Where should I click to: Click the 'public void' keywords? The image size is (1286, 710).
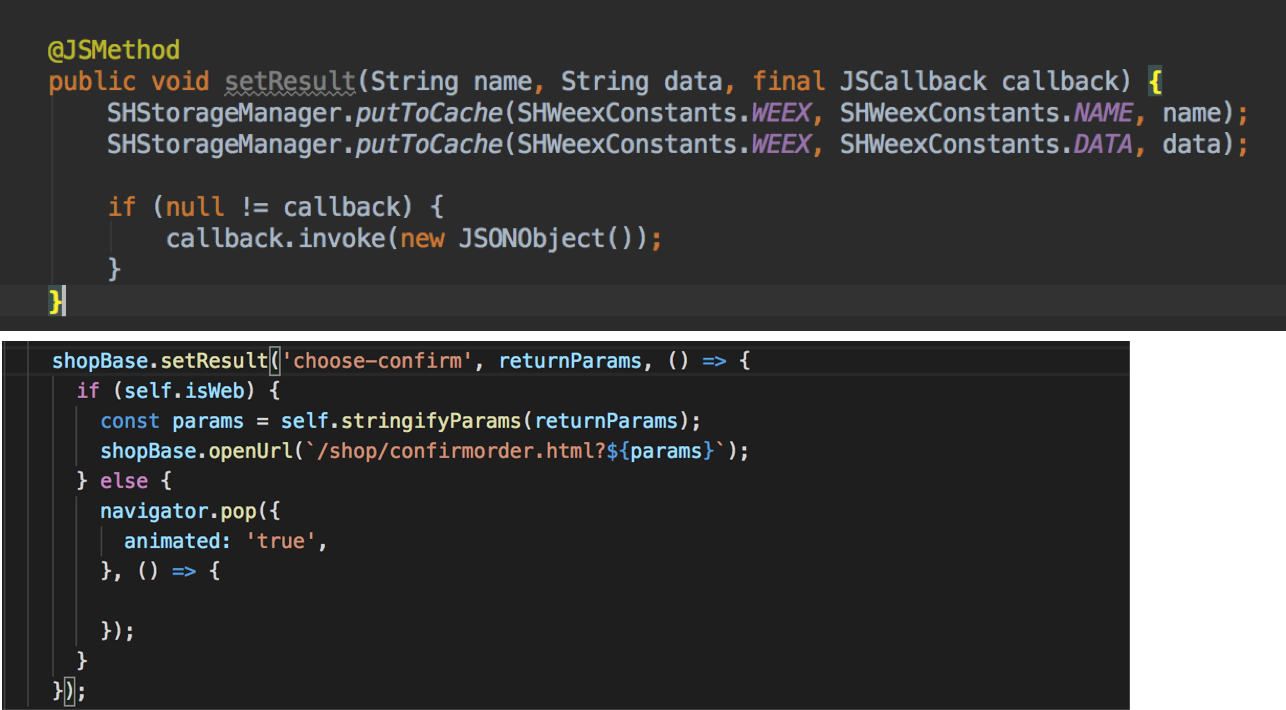pyautogui.click(x=129, y=81)
